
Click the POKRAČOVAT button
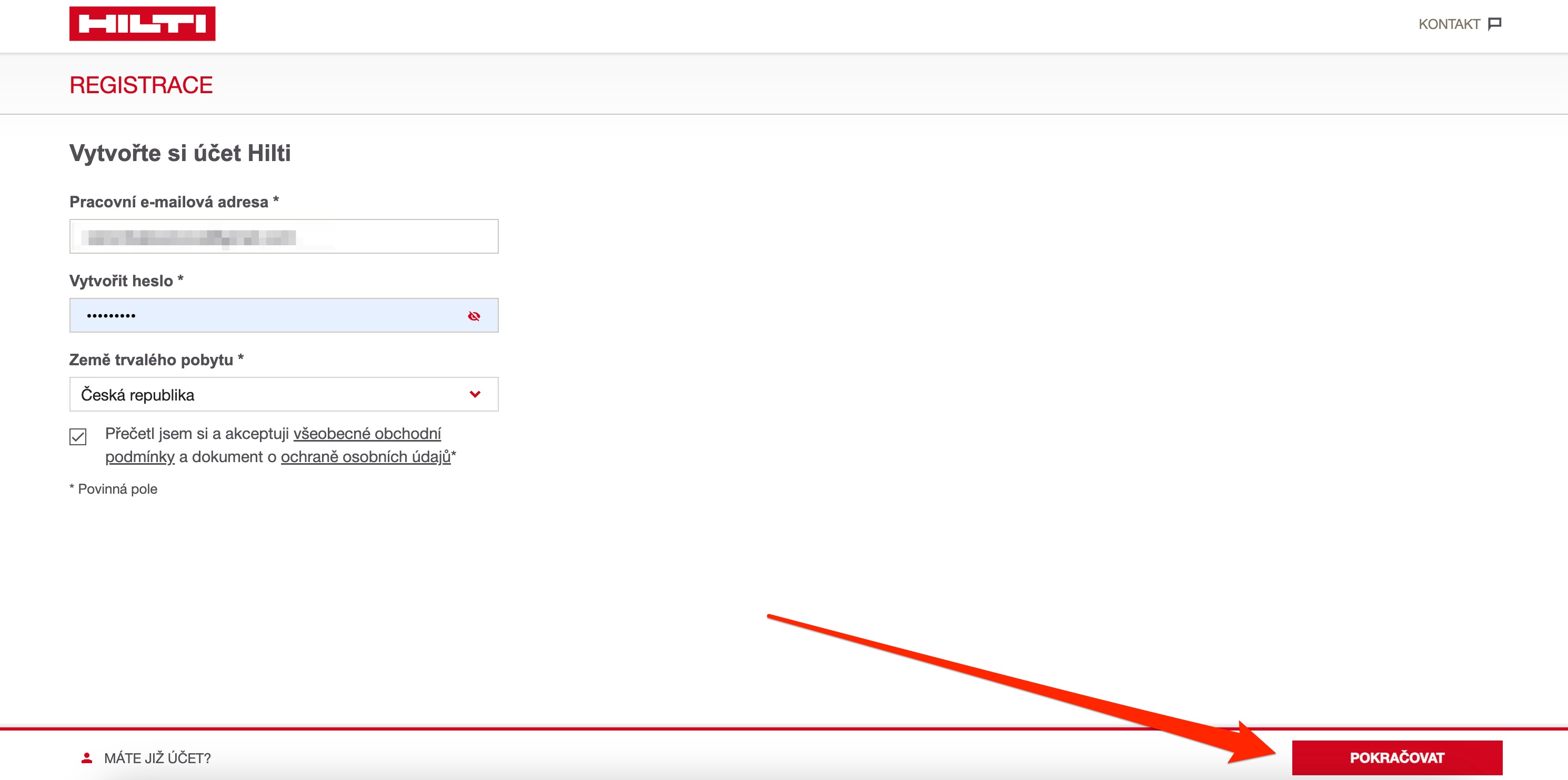click(x=1397, y=757)
